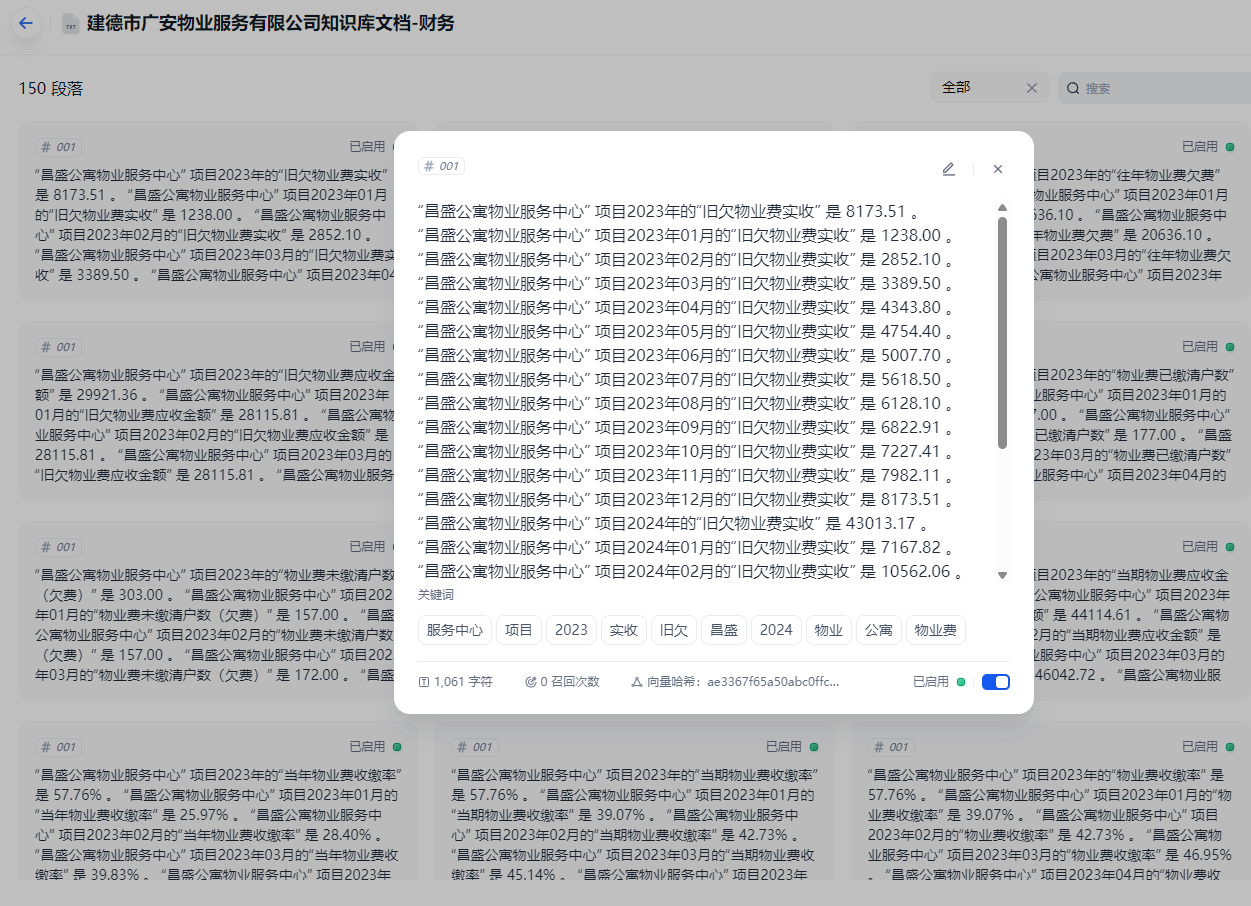Click the green enabled status dot in the dialog

pyautogui.click(x=961, y=682)
